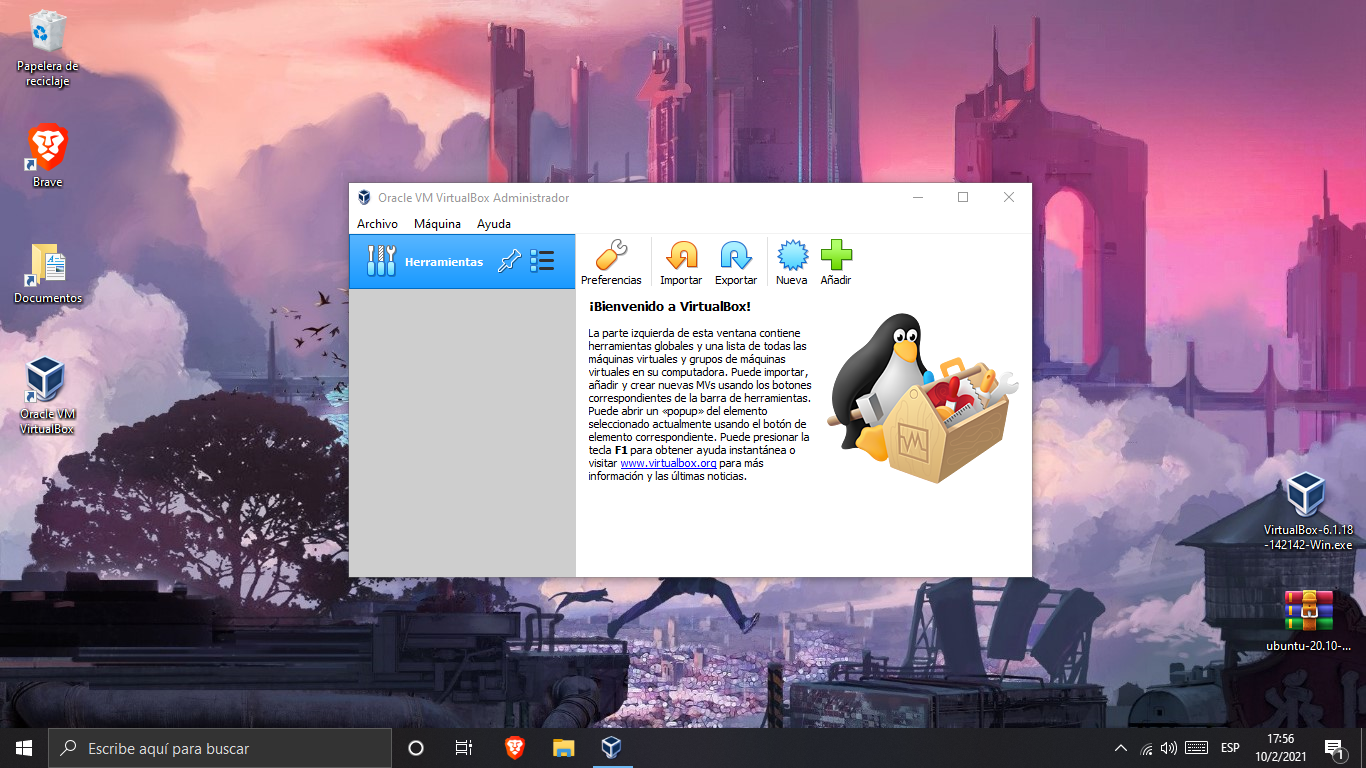
Task: Select the Herramientas item in sidebar
Action: (462, 262)
